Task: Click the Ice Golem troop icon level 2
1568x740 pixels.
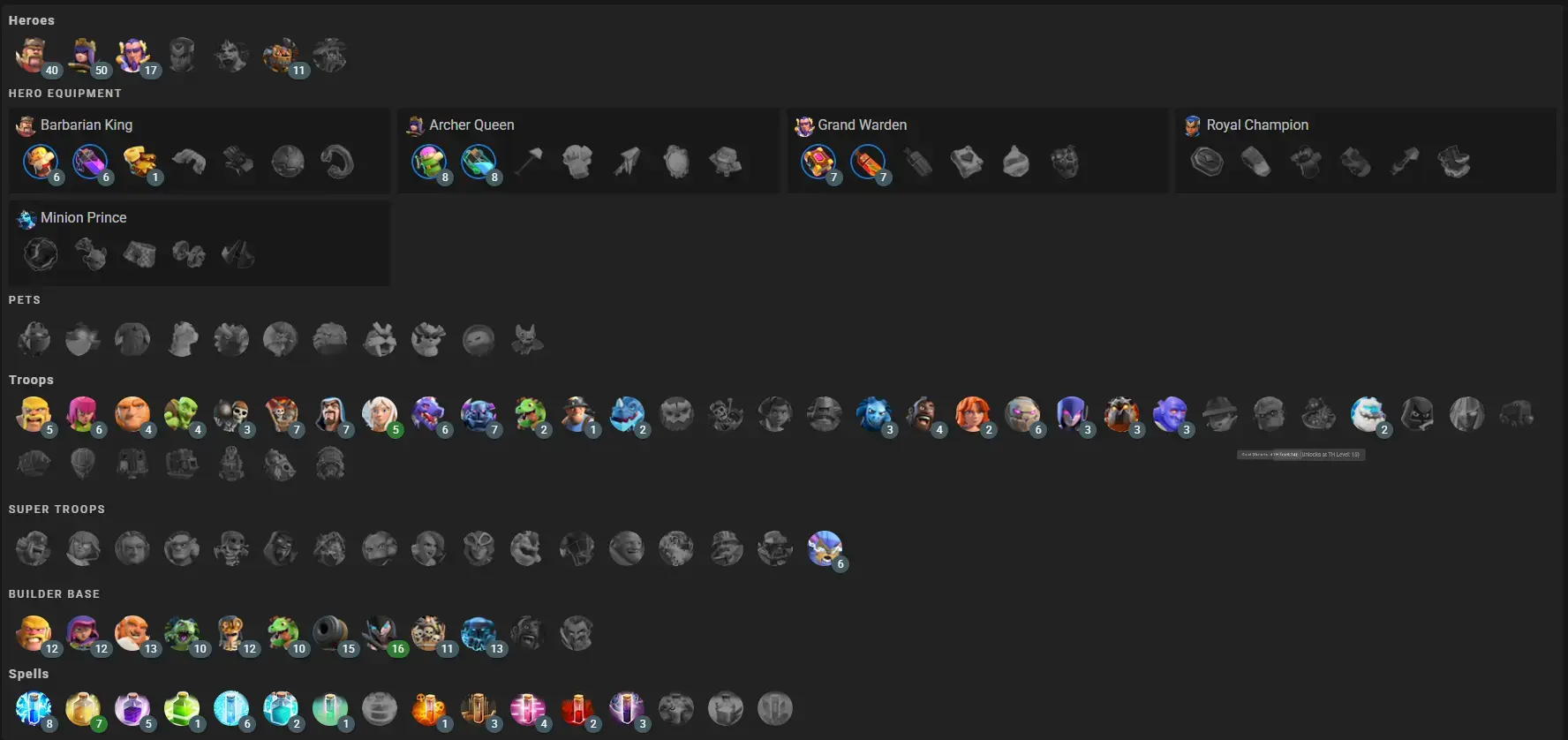Action: coord(1368,414)
